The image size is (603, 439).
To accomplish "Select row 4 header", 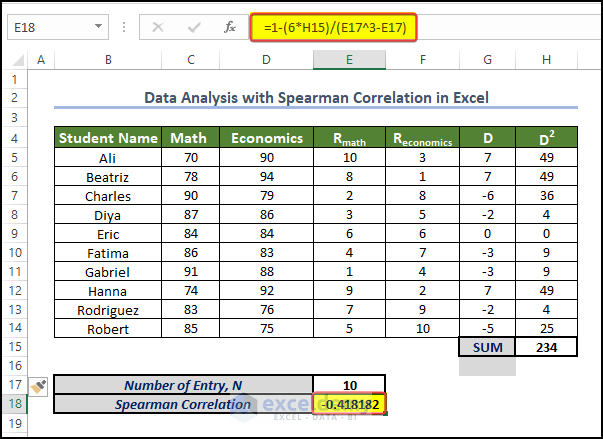I will click(x=16, y=138).
